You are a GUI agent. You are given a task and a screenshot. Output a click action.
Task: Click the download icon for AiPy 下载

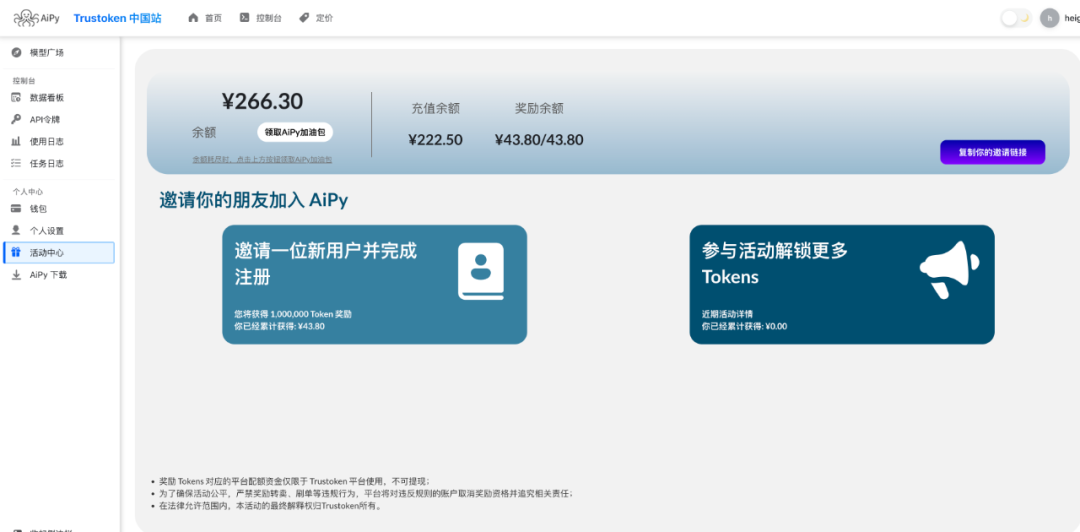click(16, 274)
